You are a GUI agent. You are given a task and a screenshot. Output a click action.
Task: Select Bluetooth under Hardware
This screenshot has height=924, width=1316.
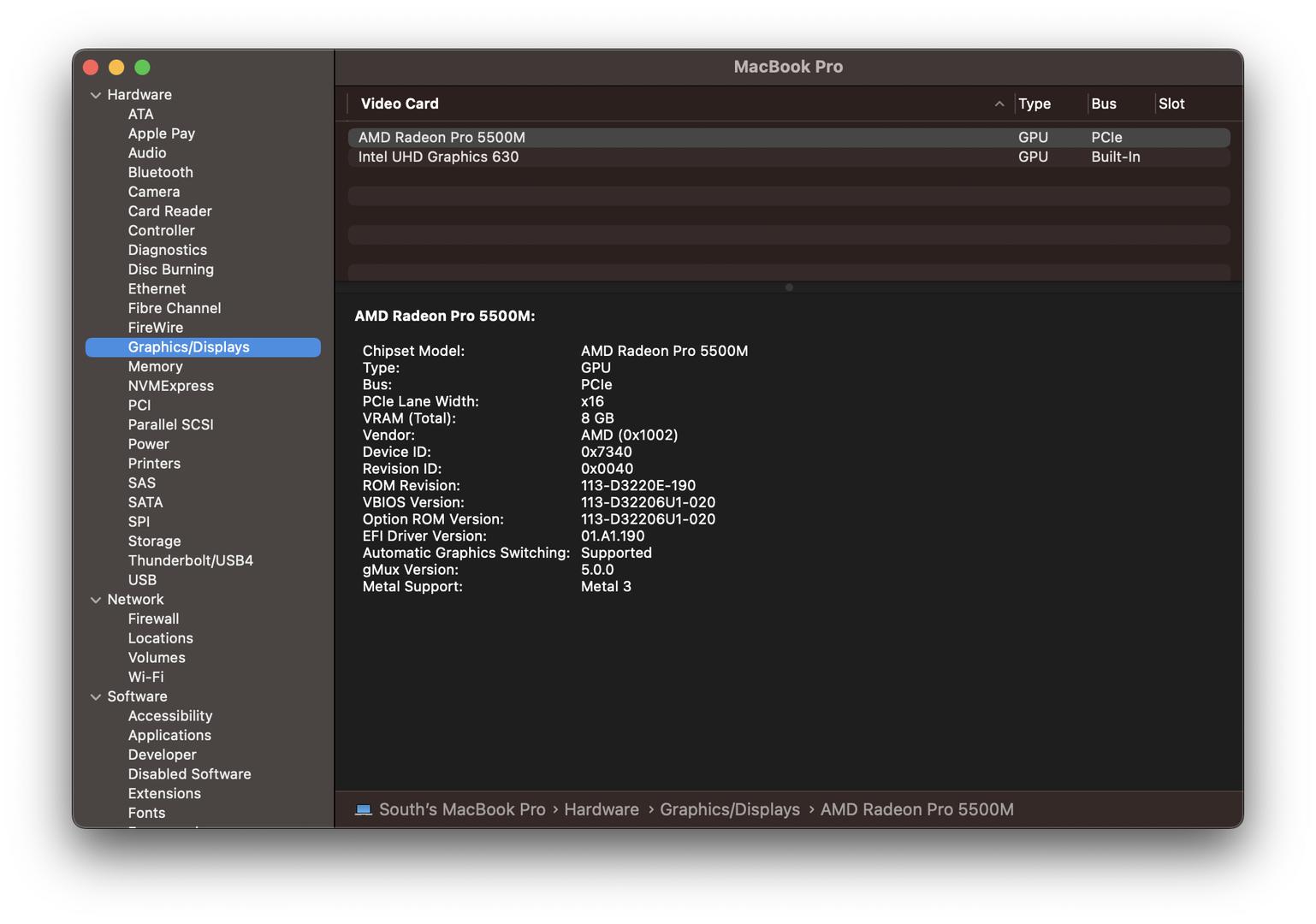[x=160, y=172]
